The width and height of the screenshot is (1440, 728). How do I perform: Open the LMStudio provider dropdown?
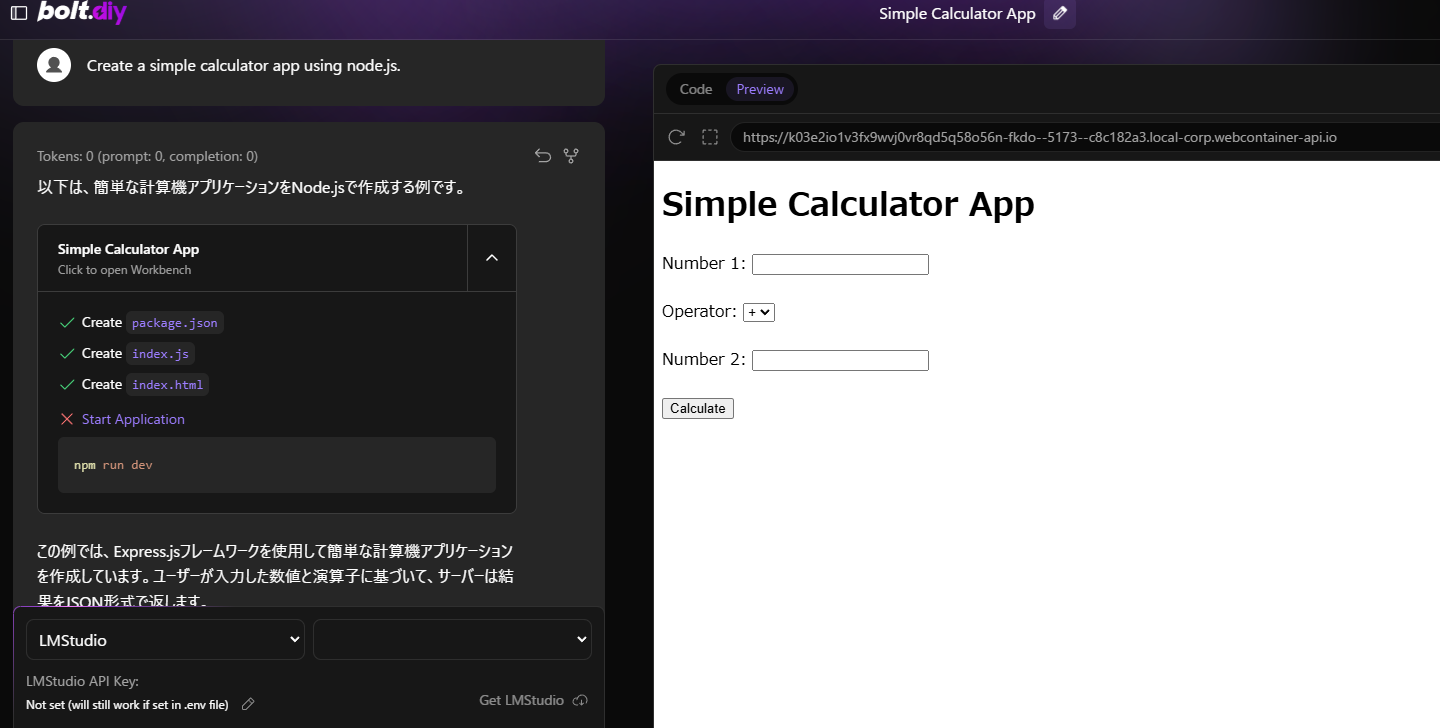click(x=165, y=639)
